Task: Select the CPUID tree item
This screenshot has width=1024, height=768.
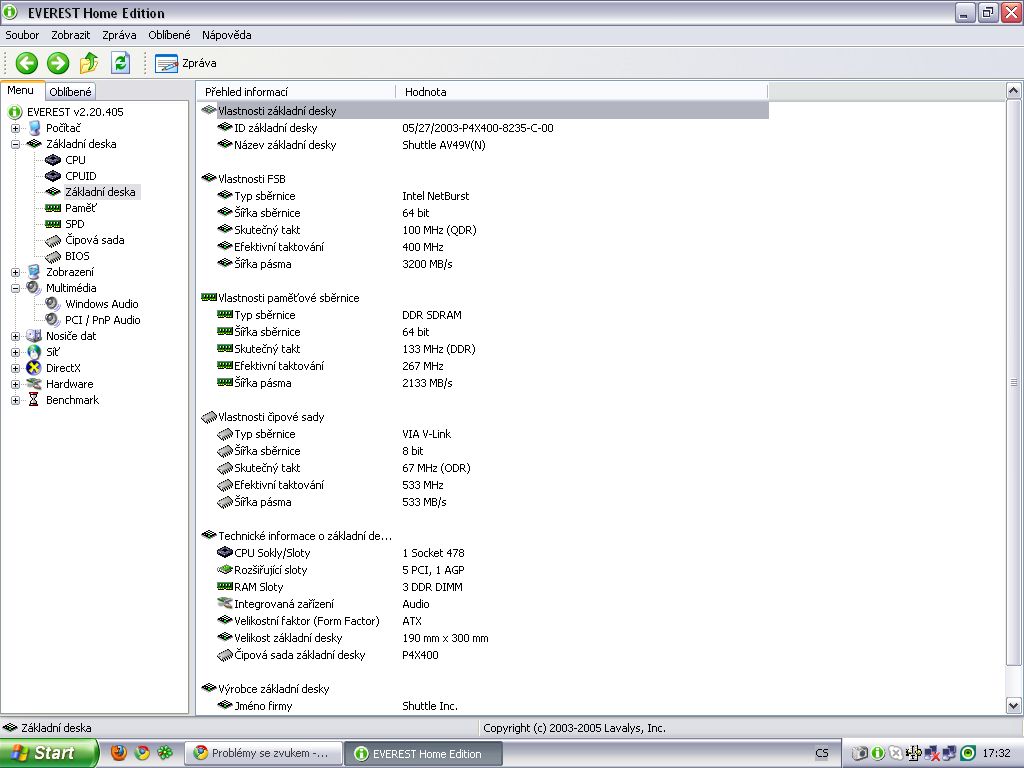Action: pyautogui.click(x=80, y=176)
